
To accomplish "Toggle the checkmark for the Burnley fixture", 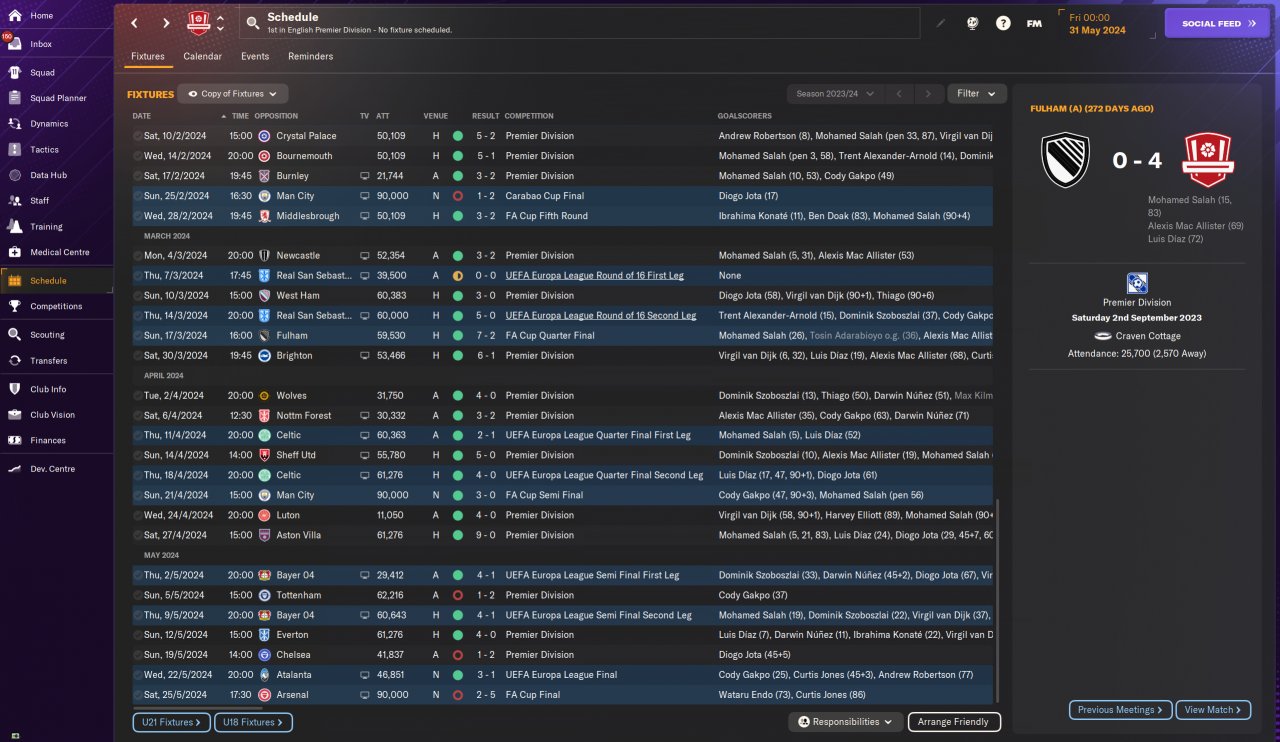I will point(138,176).
